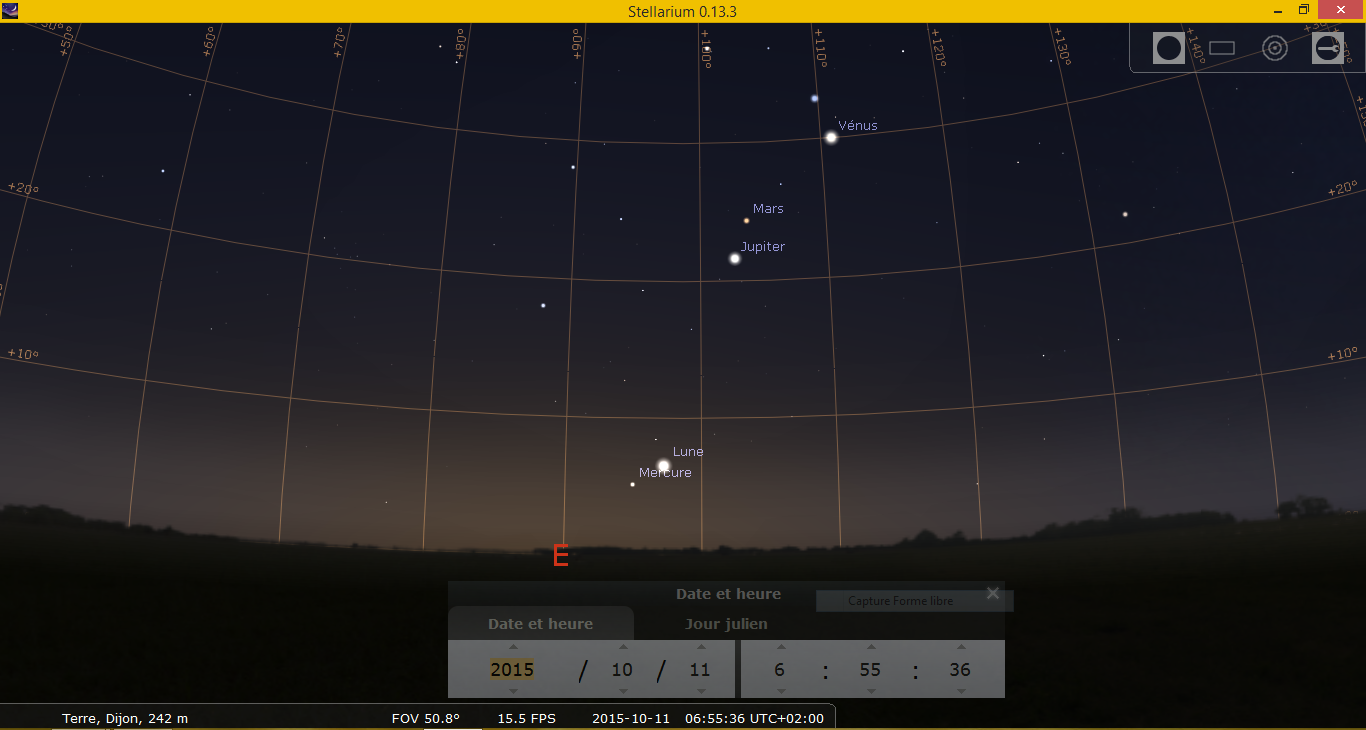Click the year field showing 2015
This screenshot has width=1366, height=730.
(512, 670)
